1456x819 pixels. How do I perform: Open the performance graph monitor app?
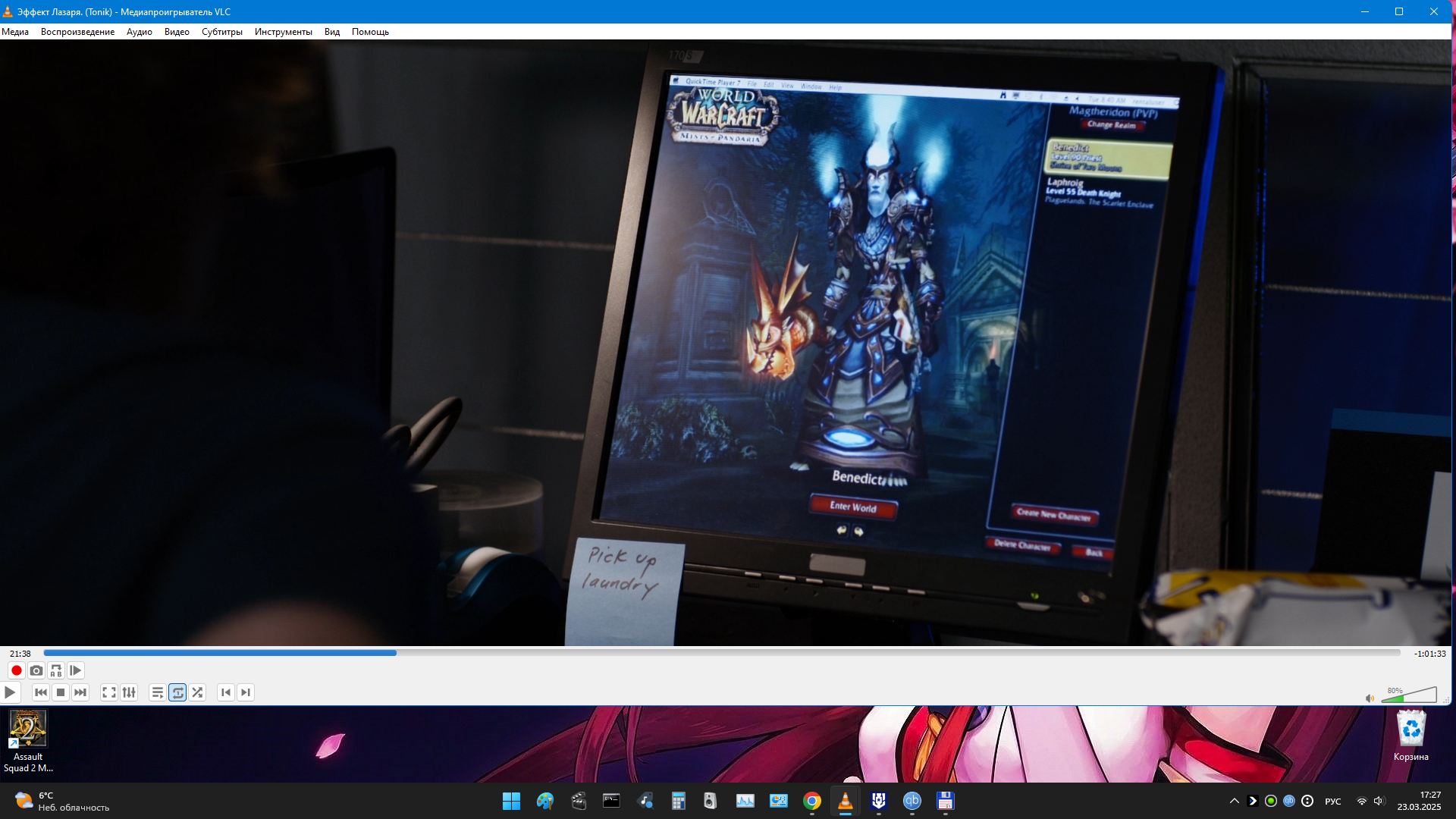click(745, 801)
